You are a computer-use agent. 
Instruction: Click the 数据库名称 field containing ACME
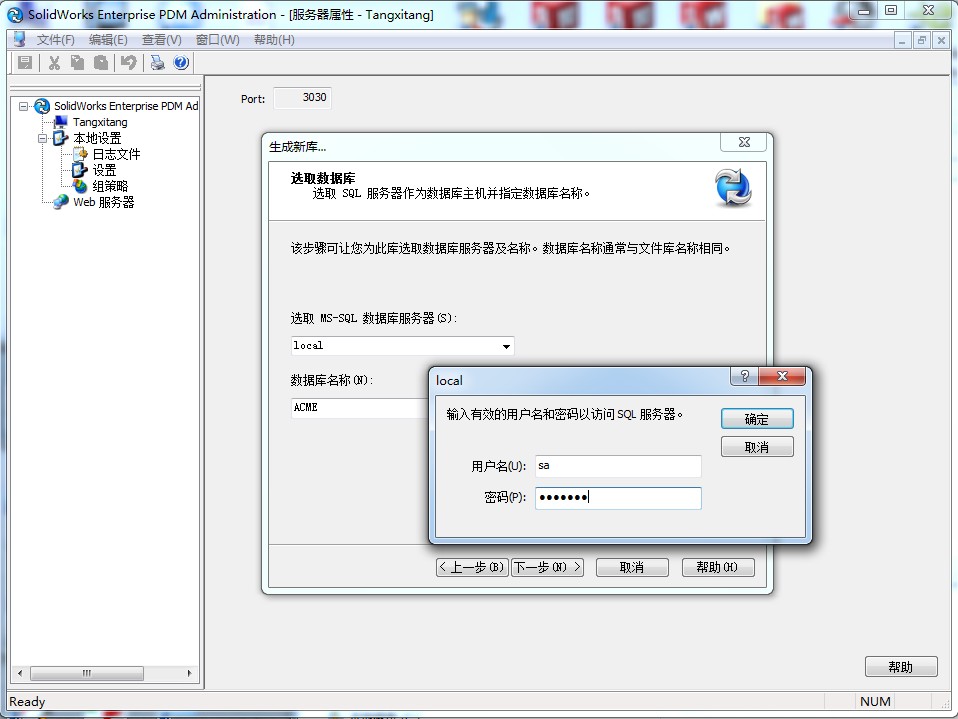click(x=359, y=407)
